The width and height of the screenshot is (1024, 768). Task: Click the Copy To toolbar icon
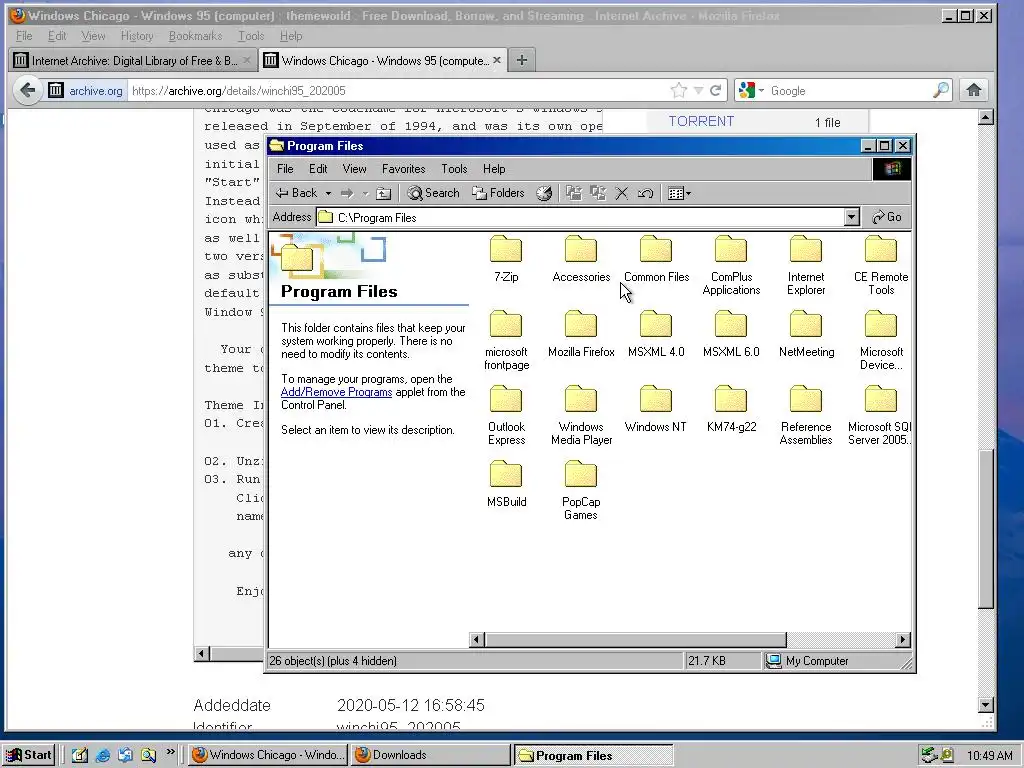click(x=598, y=193)
